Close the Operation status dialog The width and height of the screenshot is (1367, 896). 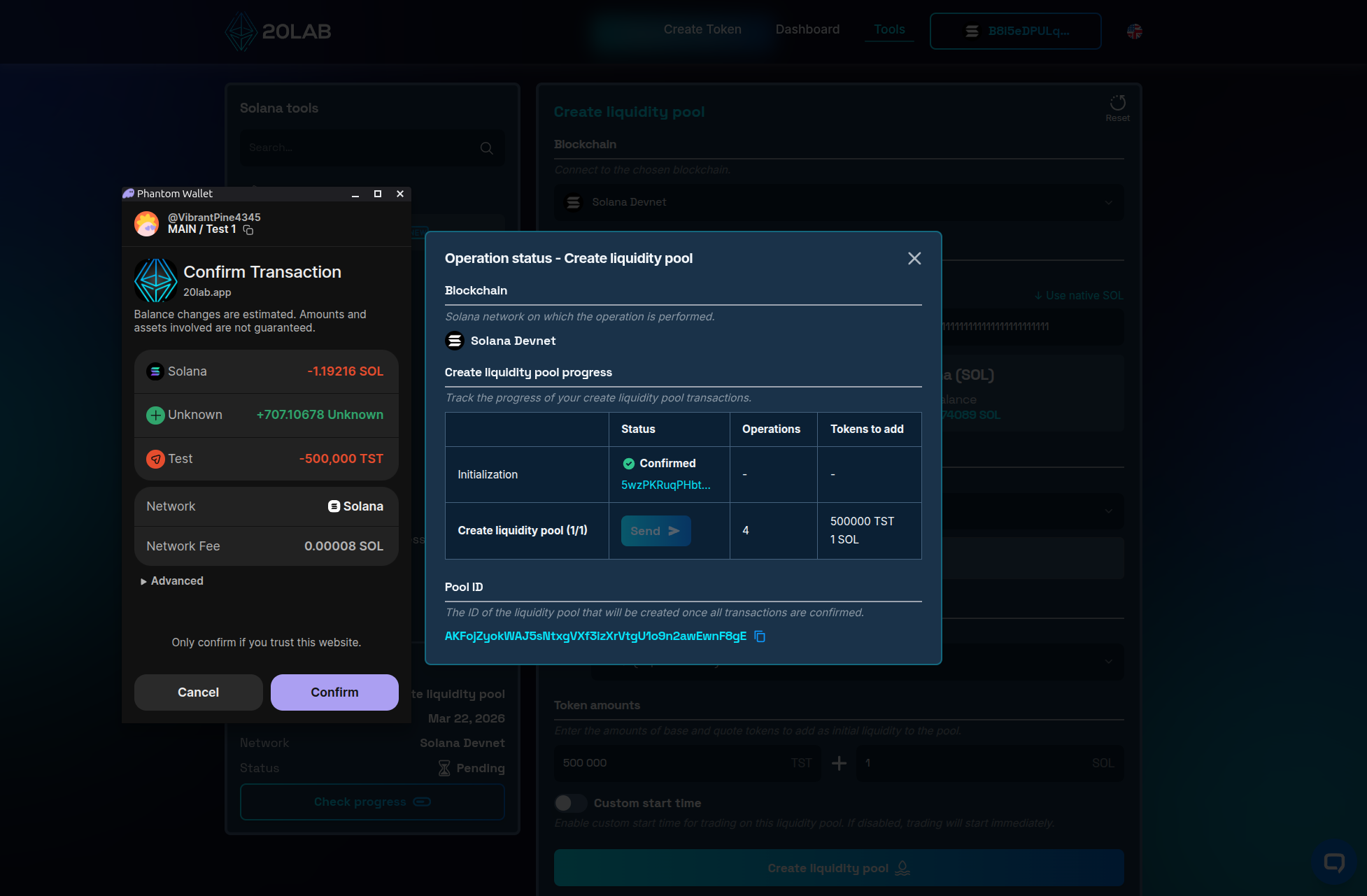(914, 259)
